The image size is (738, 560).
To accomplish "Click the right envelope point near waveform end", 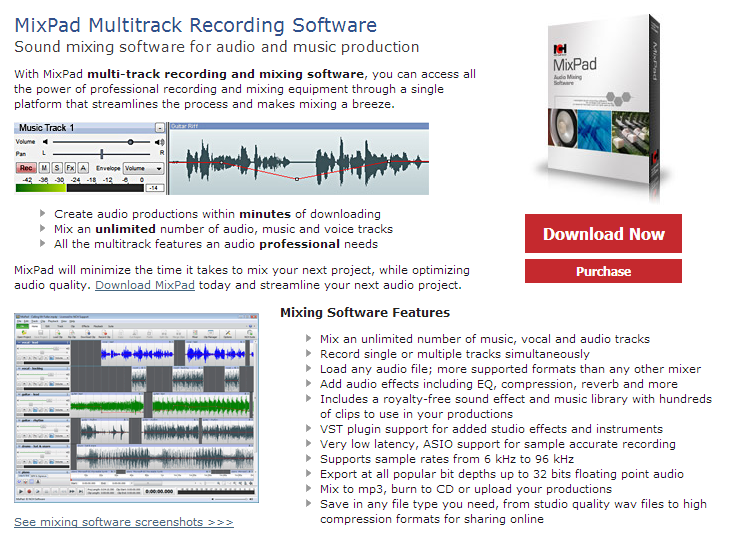I will pyautogui.click(x=389, y=161).
